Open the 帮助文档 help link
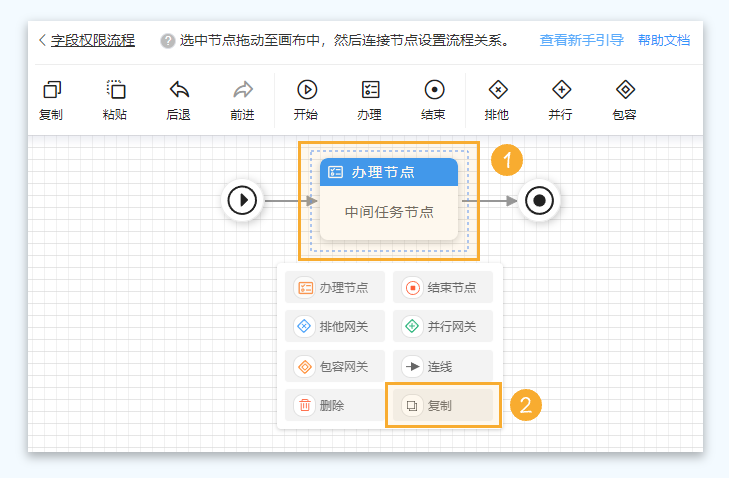729x478 pixels. click(663, 40)
